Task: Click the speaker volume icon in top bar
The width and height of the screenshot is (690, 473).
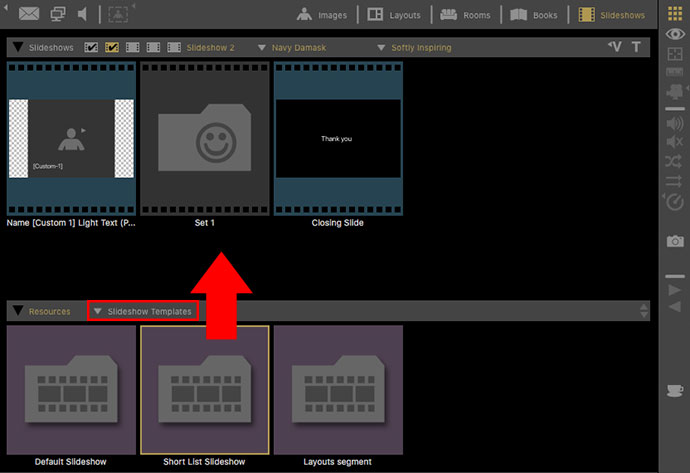Action: tap(82, 15)
